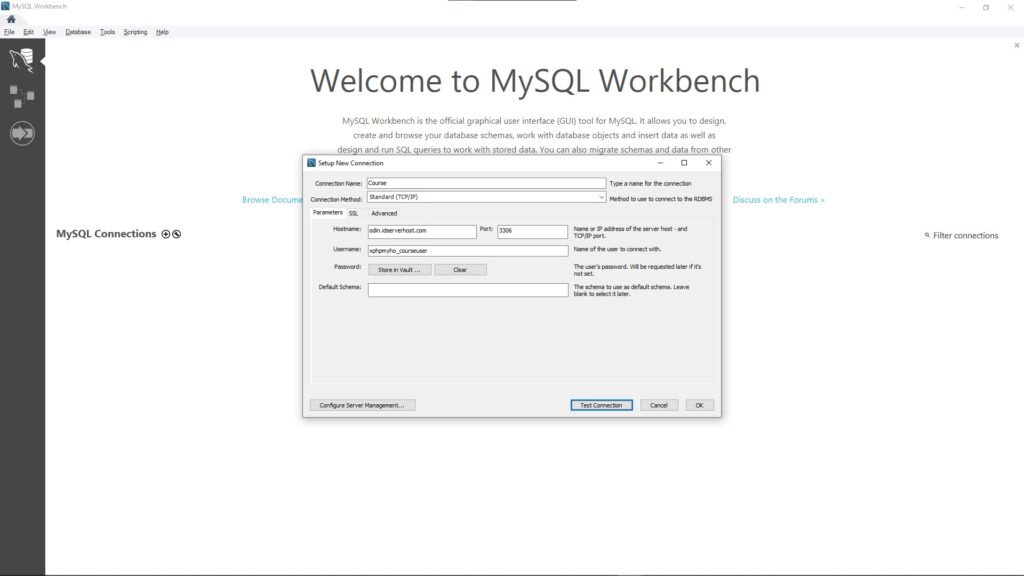This screenshot has height=576, width=1024.
Task: Click the Username input field
Action: pos(468,251)
